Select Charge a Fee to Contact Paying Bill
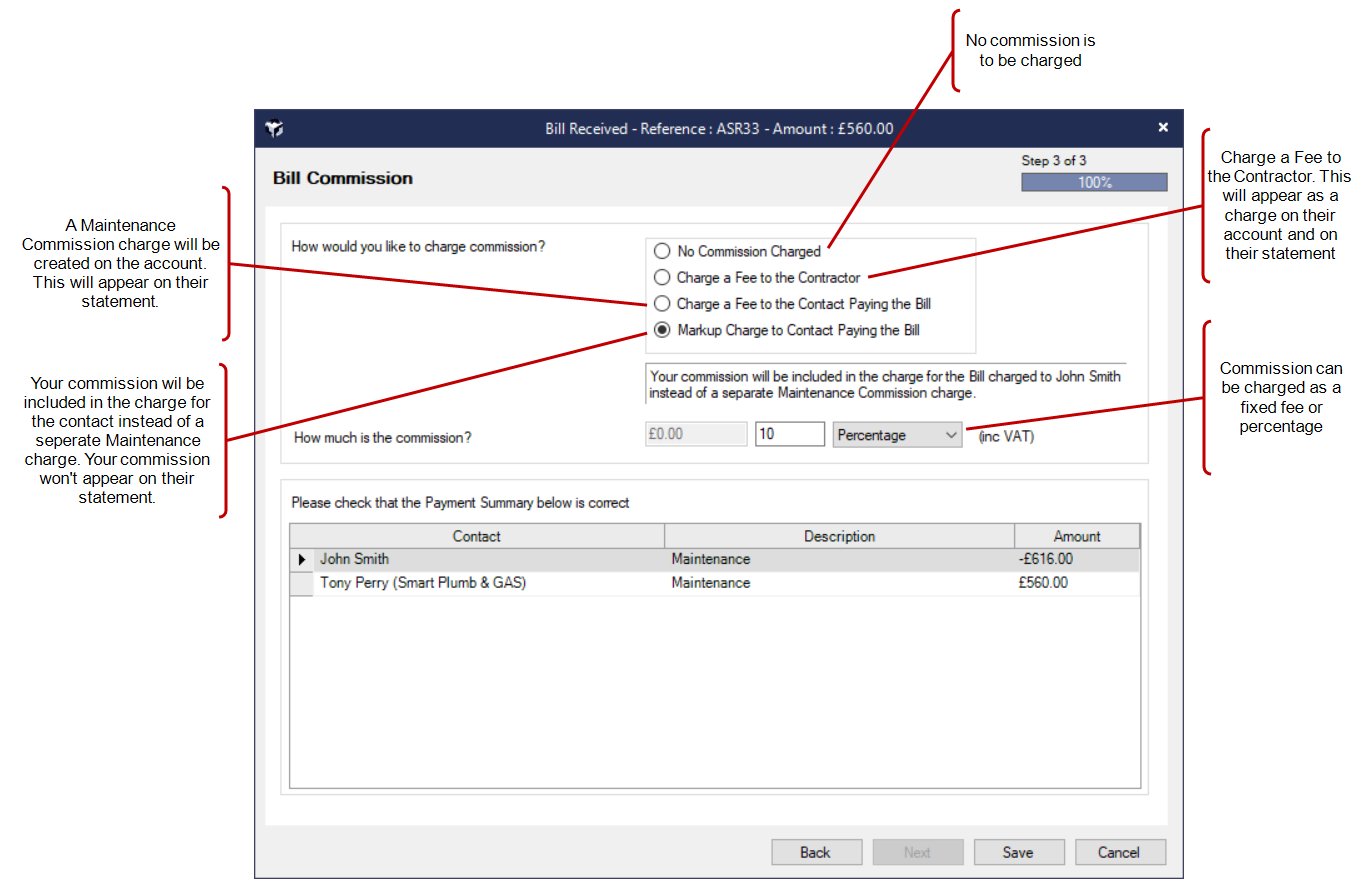The height and width of the screenshot is (889, 1370). (662, 304)
